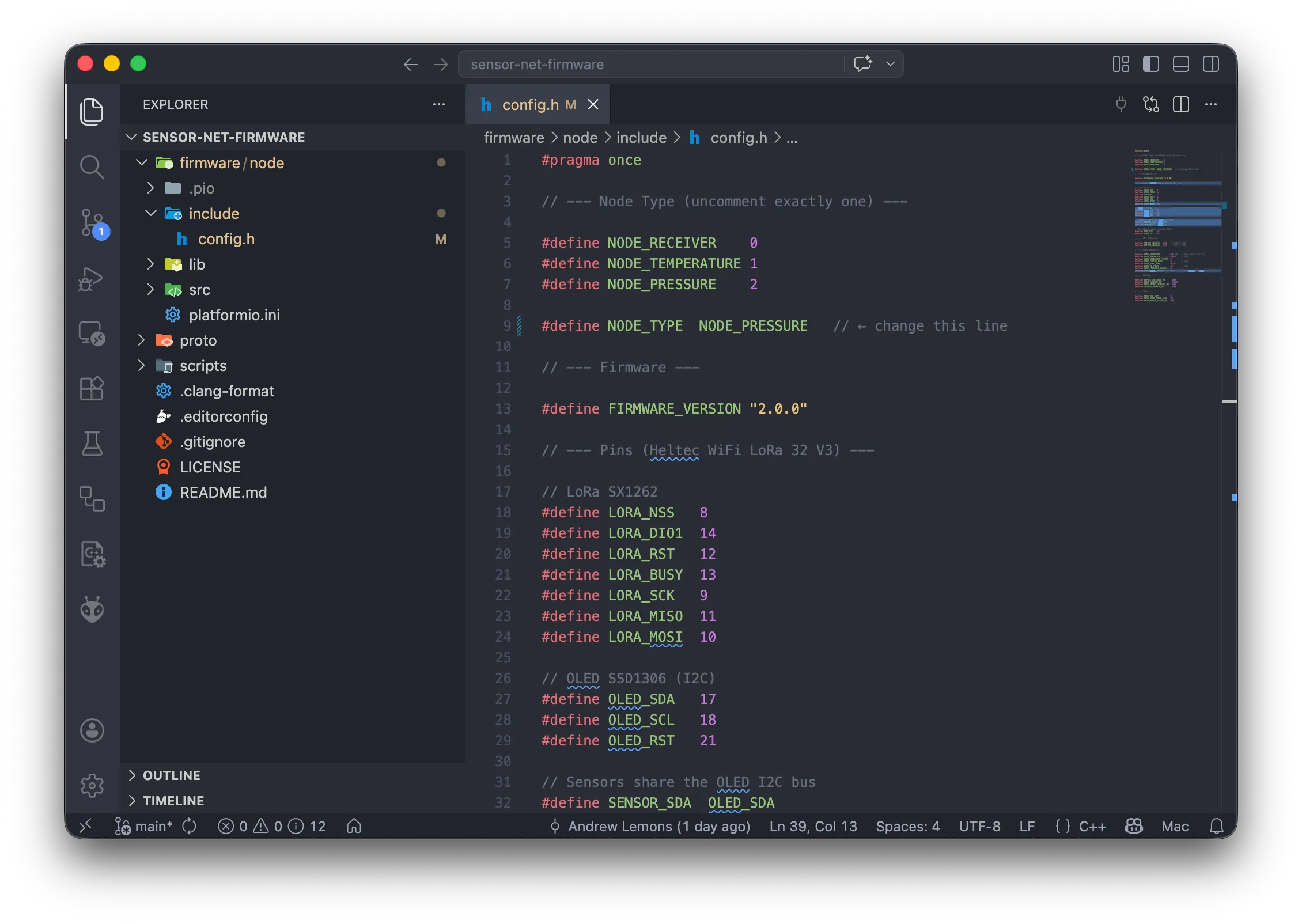1302x924 pixels.
Task: Expand the TIMELINE section
Action: pyautogui.click(x=293, y=801)
